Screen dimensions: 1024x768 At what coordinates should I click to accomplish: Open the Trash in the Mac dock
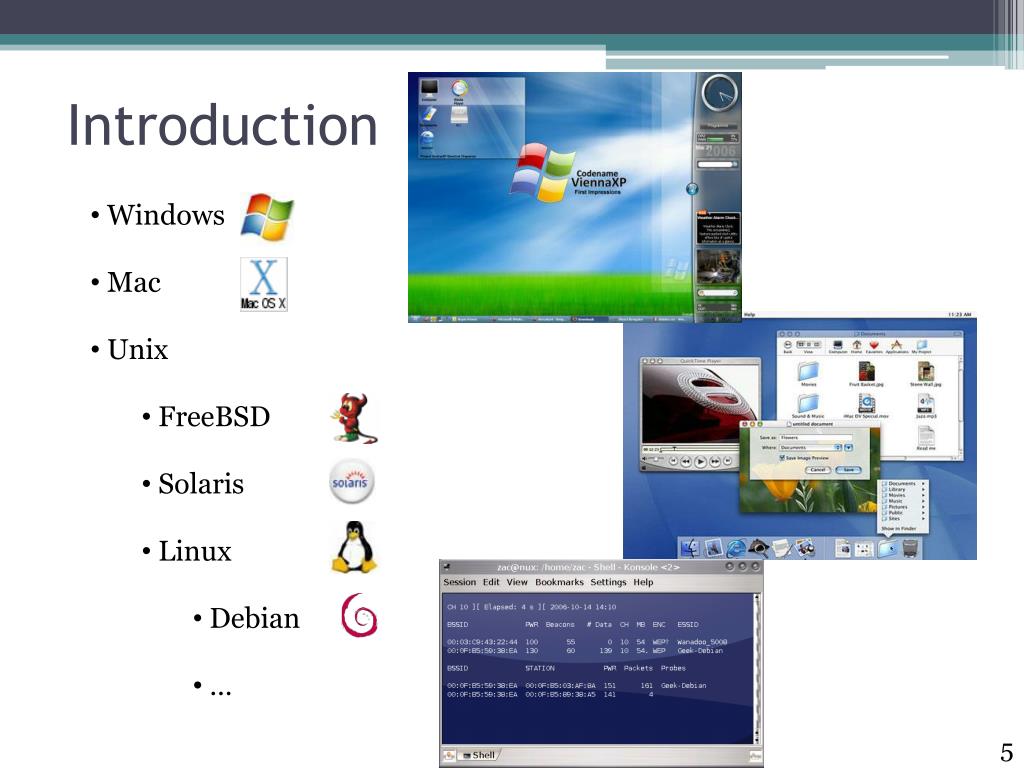910,549
